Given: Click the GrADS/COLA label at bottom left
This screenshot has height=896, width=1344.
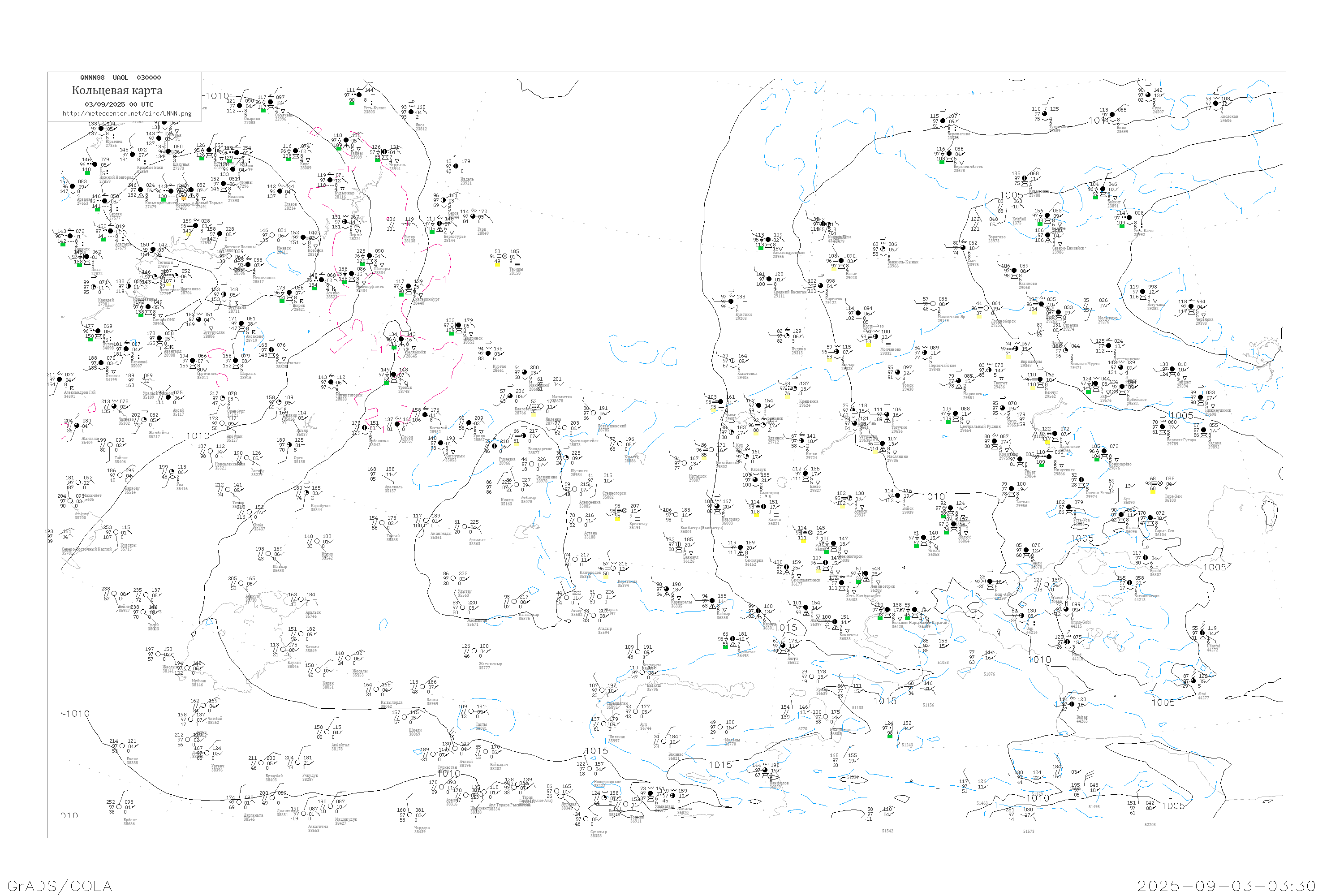Looking at the screenshot, I should [x=60, y=886].
